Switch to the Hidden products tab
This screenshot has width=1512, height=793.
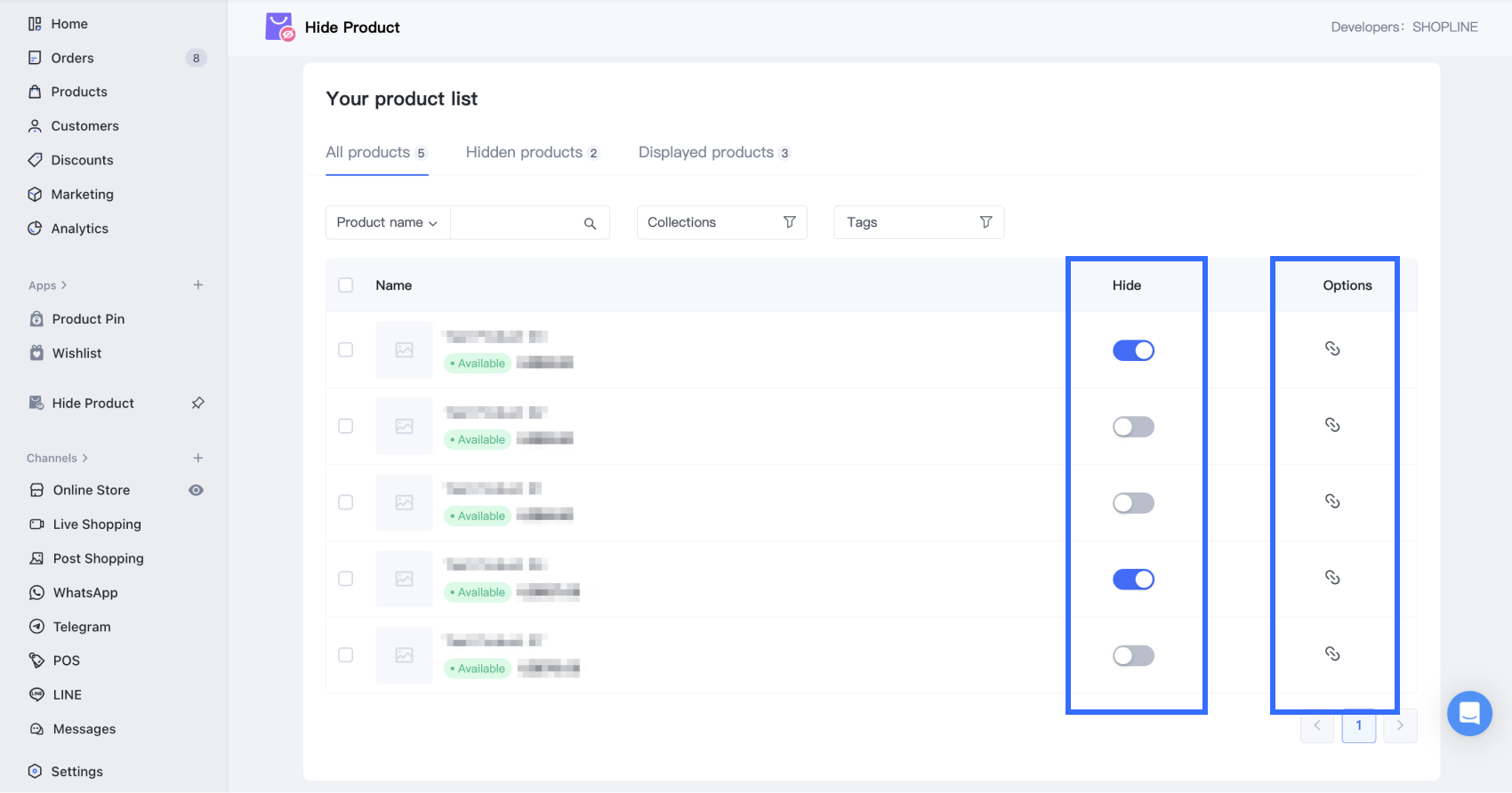coord(532,153)
